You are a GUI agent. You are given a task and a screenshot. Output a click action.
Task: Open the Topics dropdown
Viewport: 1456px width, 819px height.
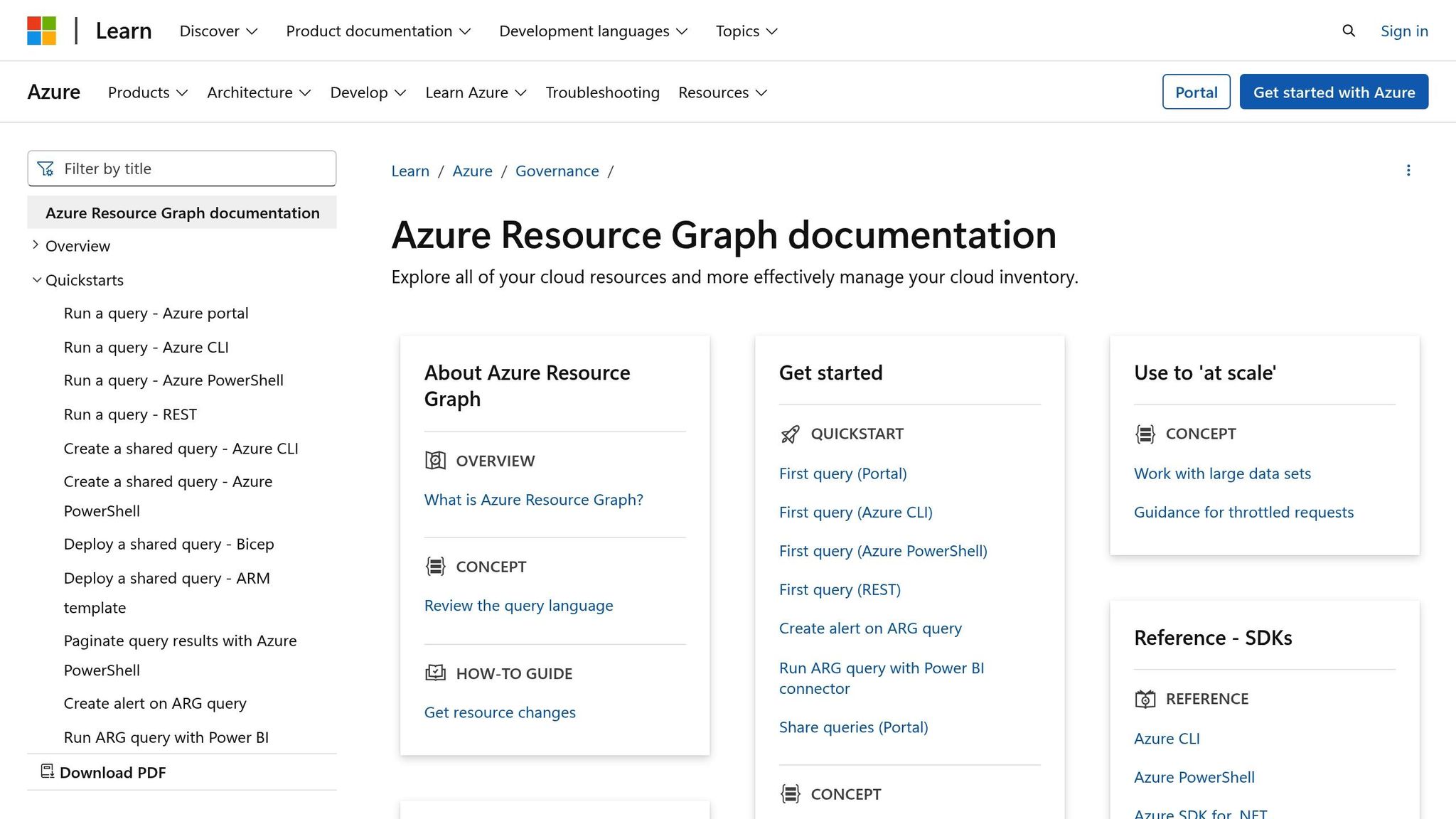click(x=746, y=31)
